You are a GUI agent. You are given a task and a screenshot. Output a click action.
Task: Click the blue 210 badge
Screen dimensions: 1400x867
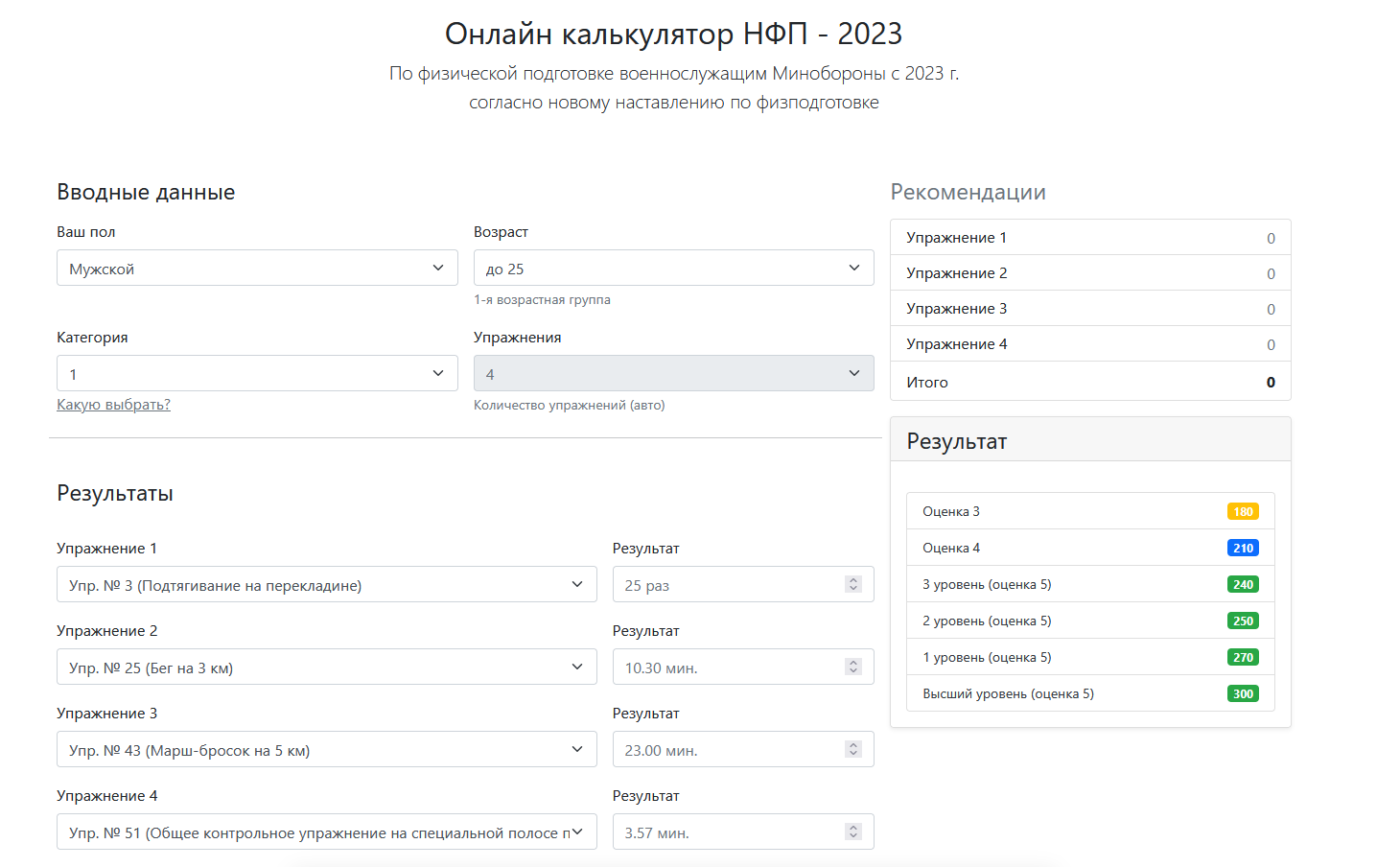(x=1243, y=548)
